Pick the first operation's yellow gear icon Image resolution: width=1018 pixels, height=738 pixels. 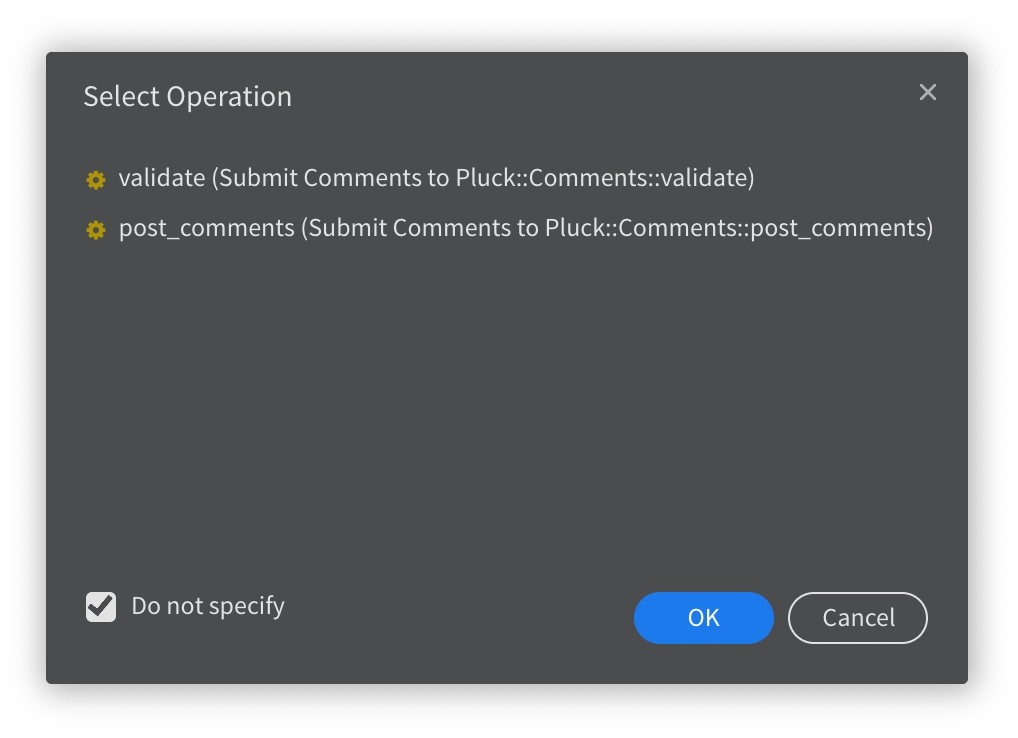pyautogui.click(x=96, y=180)
